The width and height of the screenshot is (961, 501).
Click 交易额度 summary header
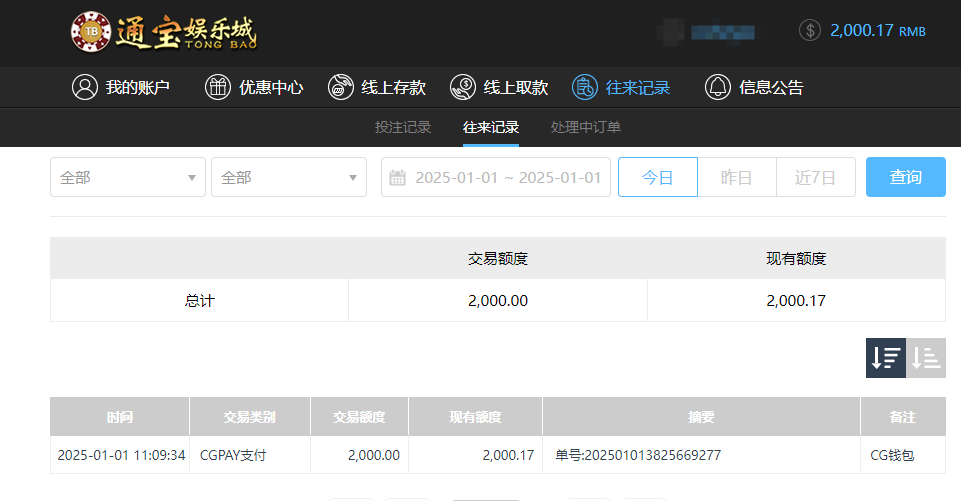(498, 259)
